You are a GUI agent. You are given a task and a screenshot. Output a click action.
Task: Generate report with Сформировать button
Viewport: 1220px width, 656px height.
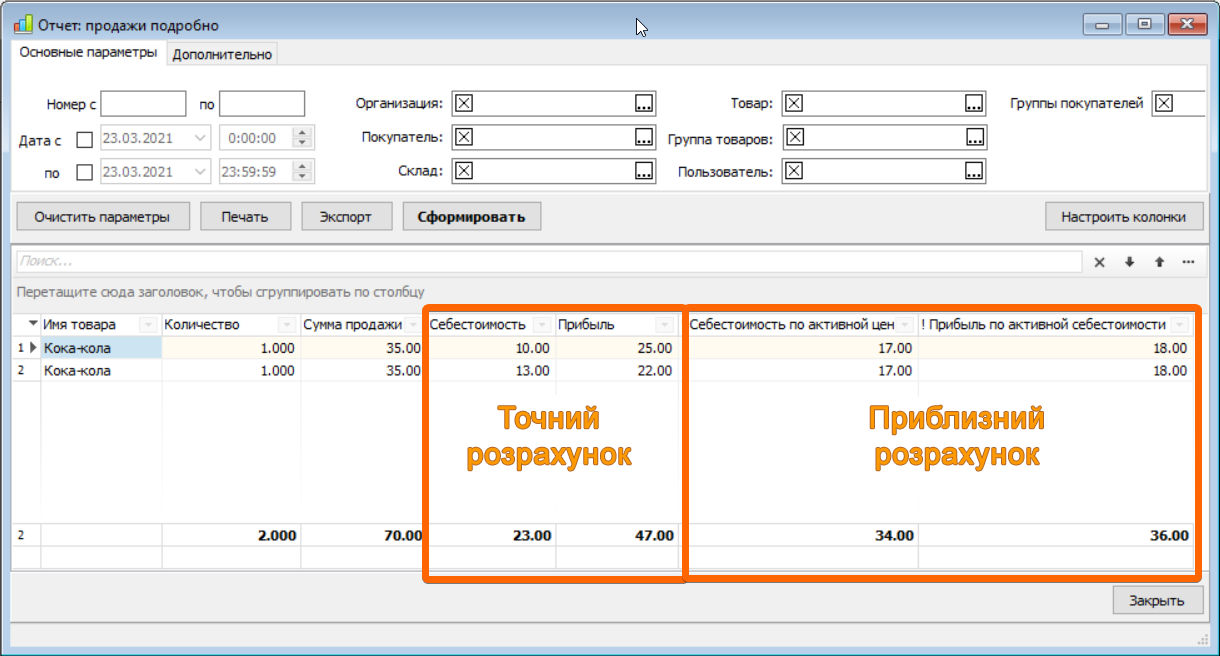[x=472, y=216]
